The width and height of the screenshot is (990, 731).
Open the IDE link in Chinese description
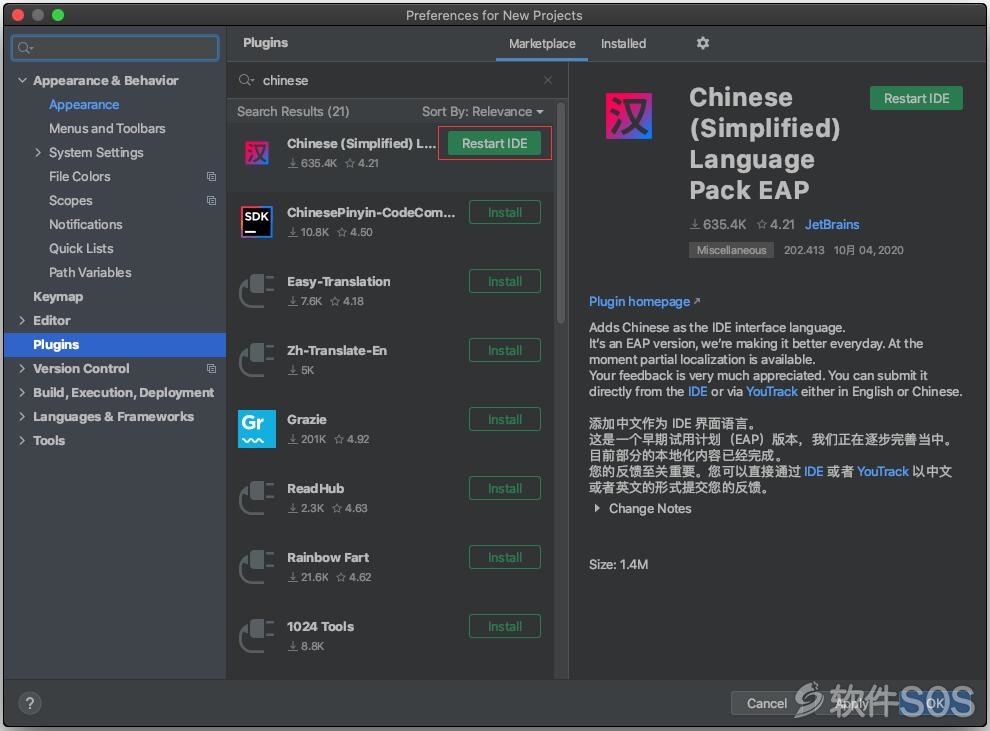click(x=813, y=471)
